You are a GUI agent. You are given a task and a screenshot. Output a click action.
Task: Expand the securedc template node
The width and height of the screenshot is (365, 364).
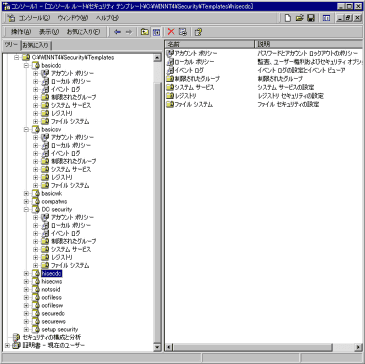click(x=26, y=313)
